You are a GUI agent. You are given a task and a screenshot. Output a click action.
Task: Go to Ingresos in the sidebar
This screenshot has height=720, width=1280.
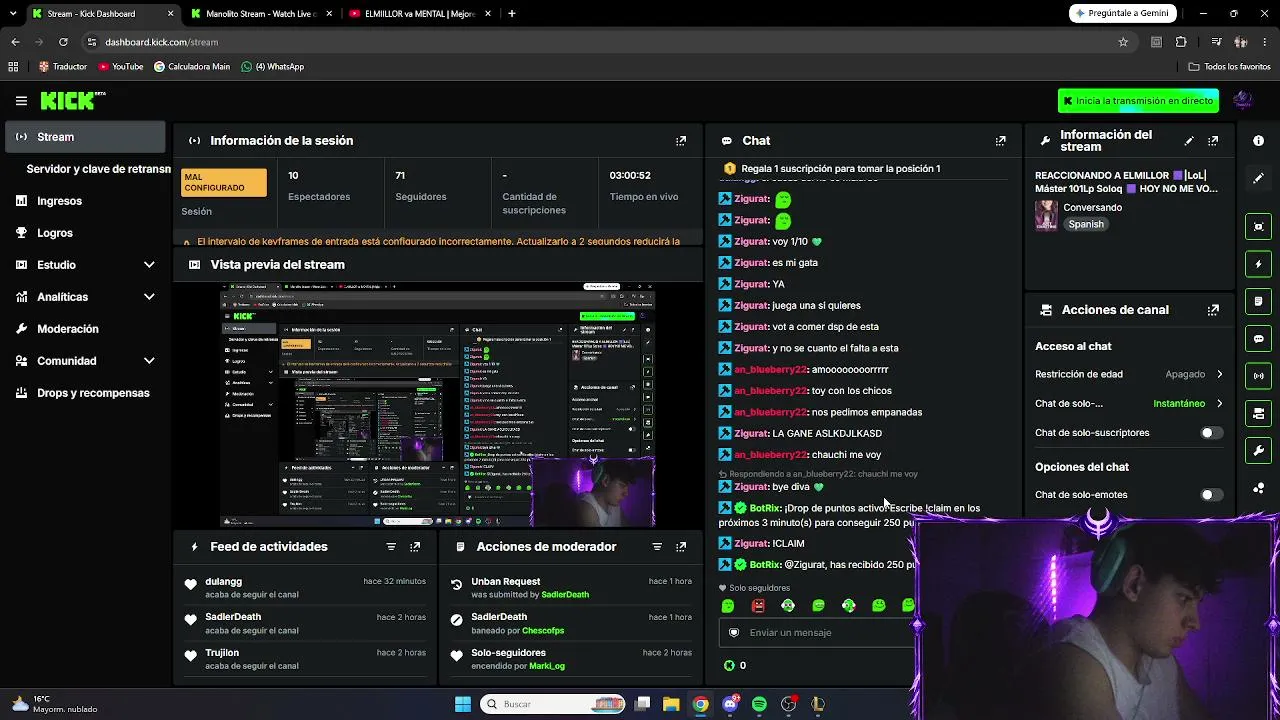(85, 201)
